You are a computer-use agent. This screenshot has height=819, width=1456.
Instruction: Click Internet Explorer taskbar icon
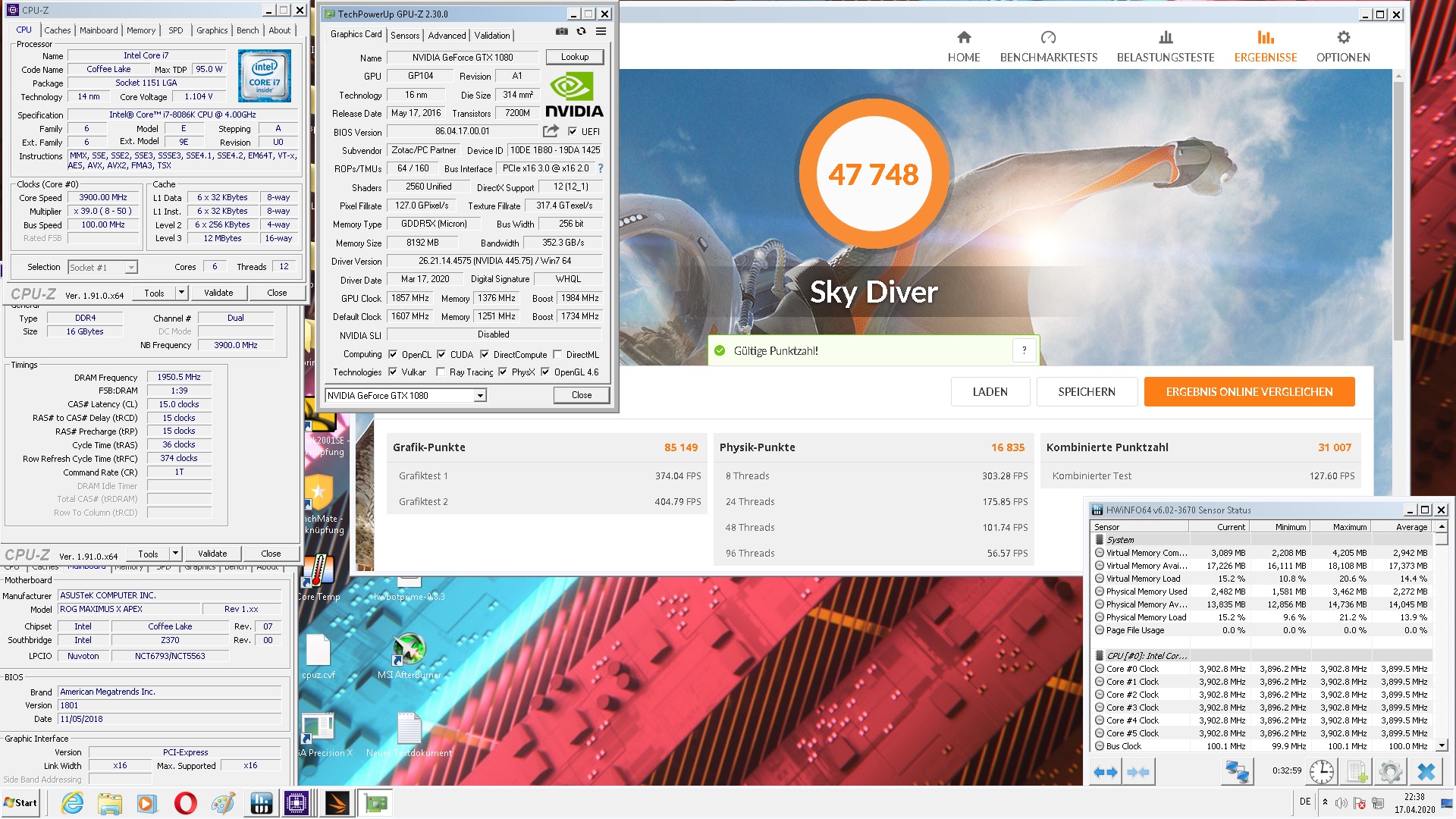tap(73, 803)
